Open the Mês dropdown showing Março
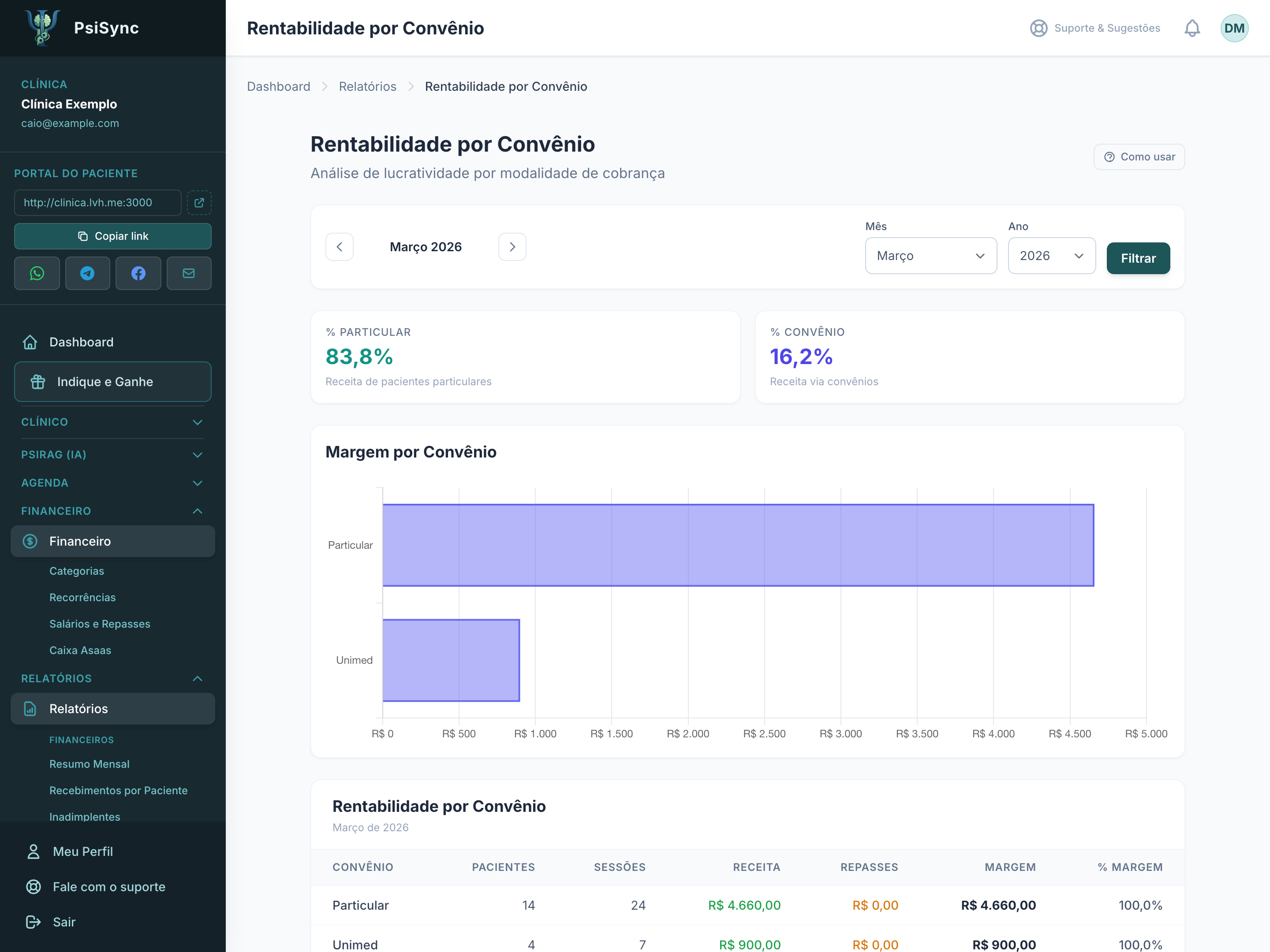The width and height of the screenshot is (1270, 952). 931,256
